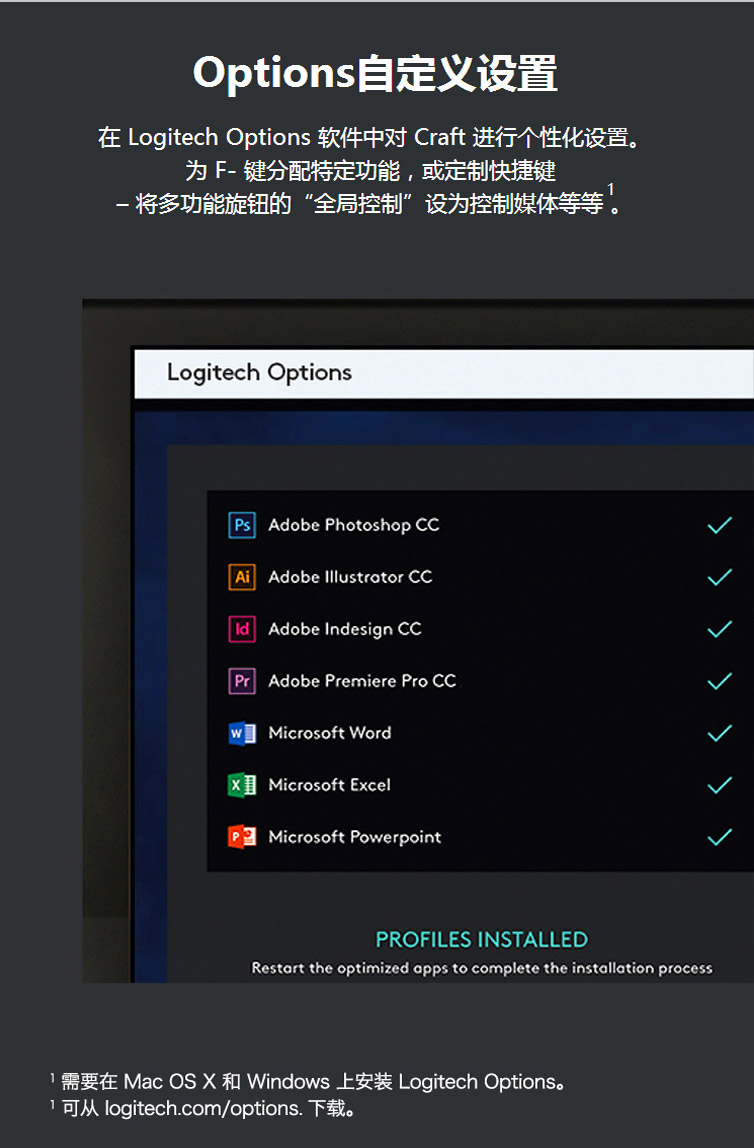Screen dimensions: 754x1148
Task: Toggle the checkmark for Adobe Premiere Pro CC
Action: point(720,681)
